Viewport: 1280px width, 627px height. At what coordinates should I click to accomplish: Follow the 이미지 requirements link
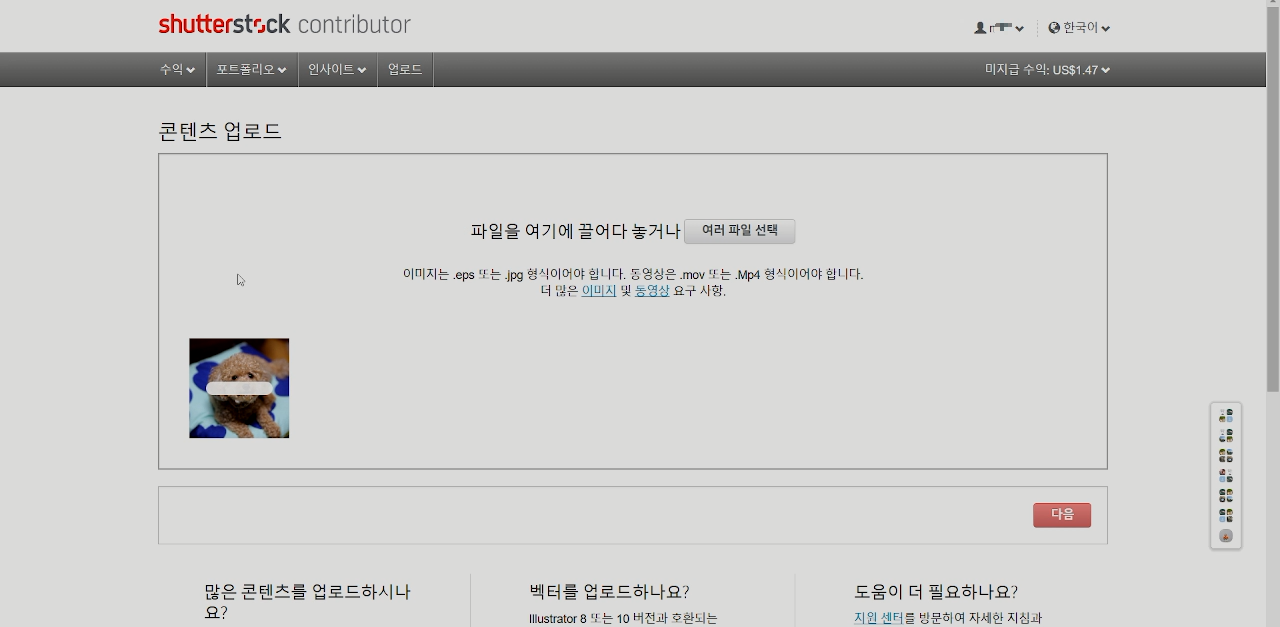(599, 291)
